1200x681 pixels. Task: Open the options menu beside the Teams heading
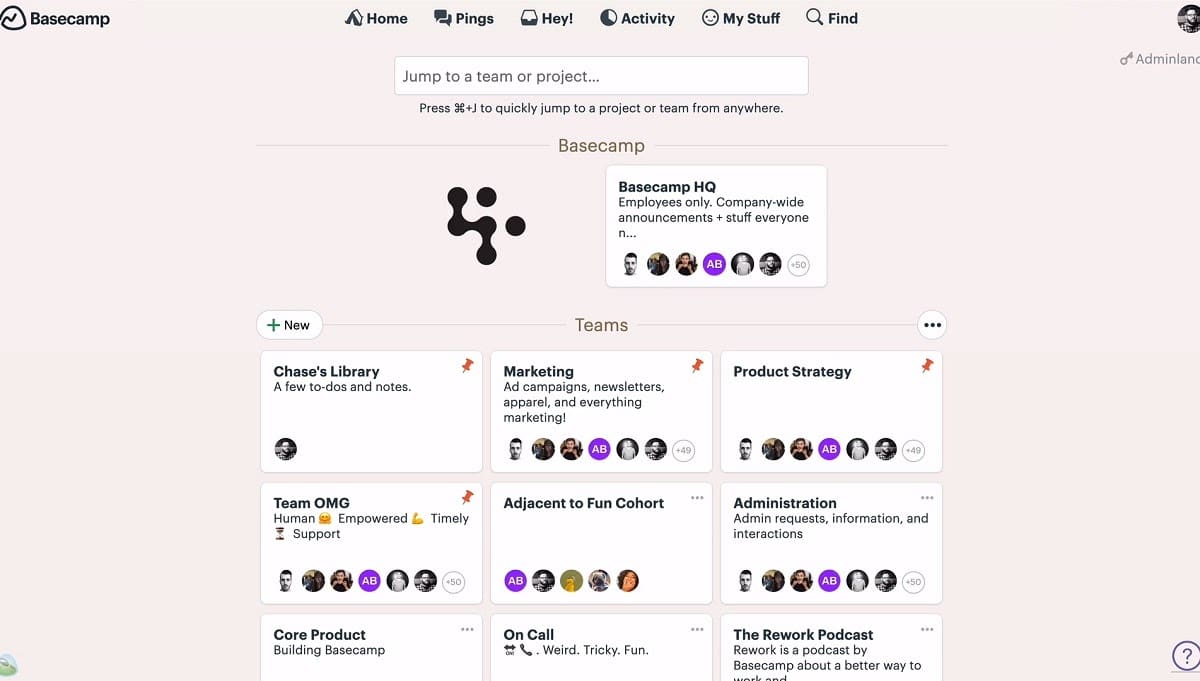(x=931, y=324)
